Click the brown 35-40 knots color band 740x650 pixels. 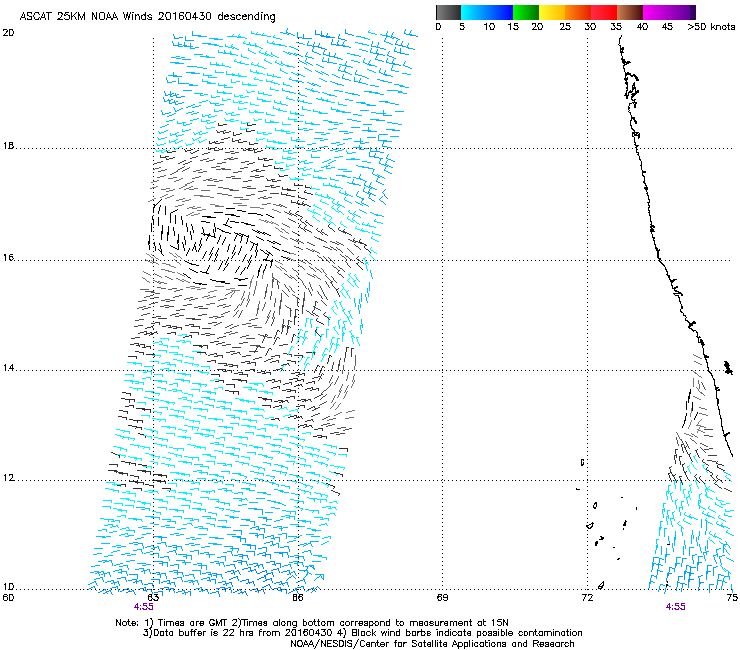(x=630, y=12)
